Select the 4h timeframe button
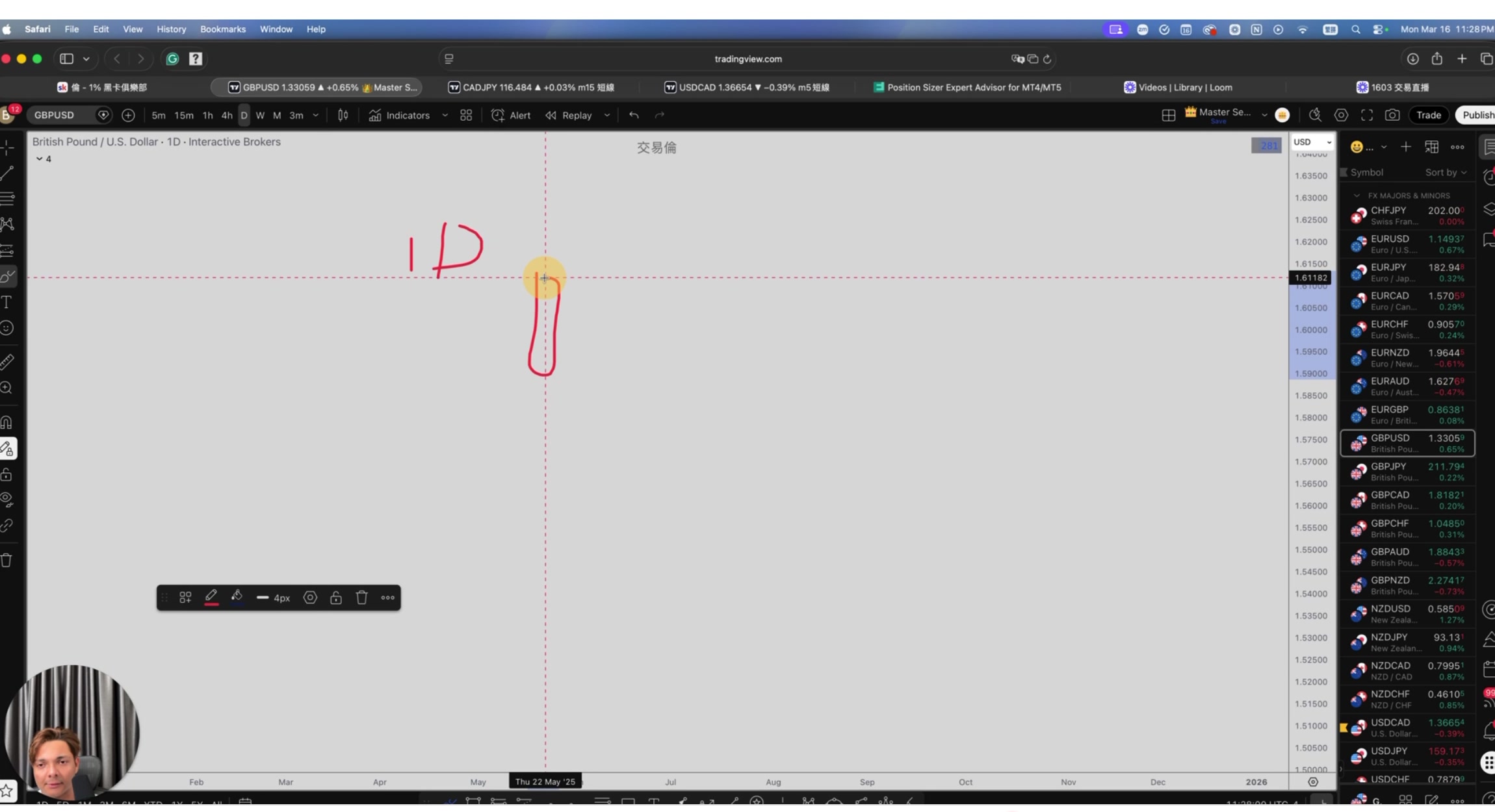Viewport: 1495px width, 812px height. (x=226, y=115)
